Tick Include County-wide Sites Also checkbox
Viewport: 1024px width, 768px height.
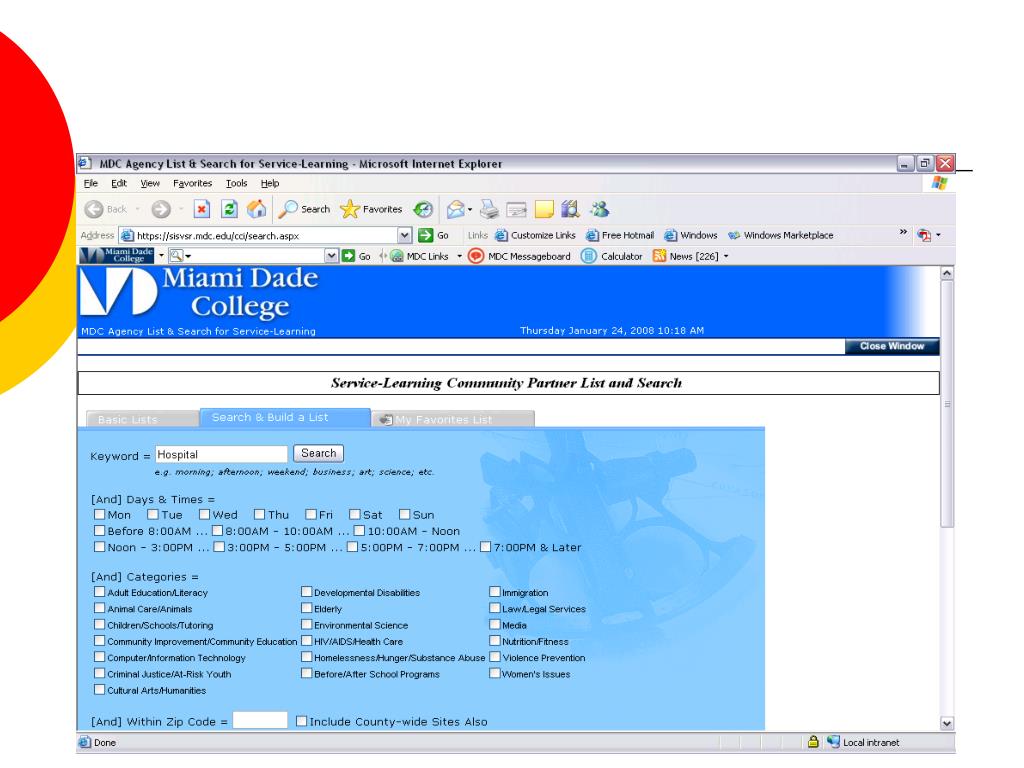(301, 721)
